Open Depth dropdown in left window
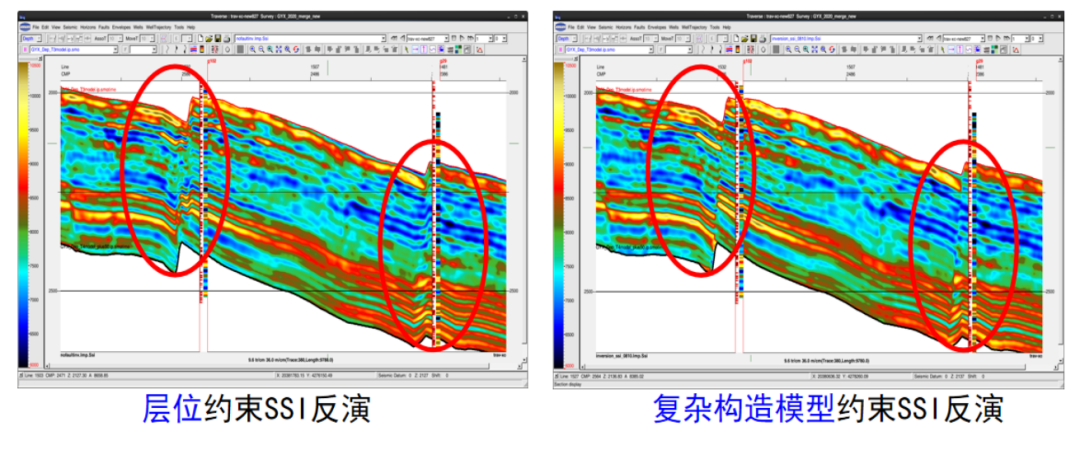 pos(31,39)
